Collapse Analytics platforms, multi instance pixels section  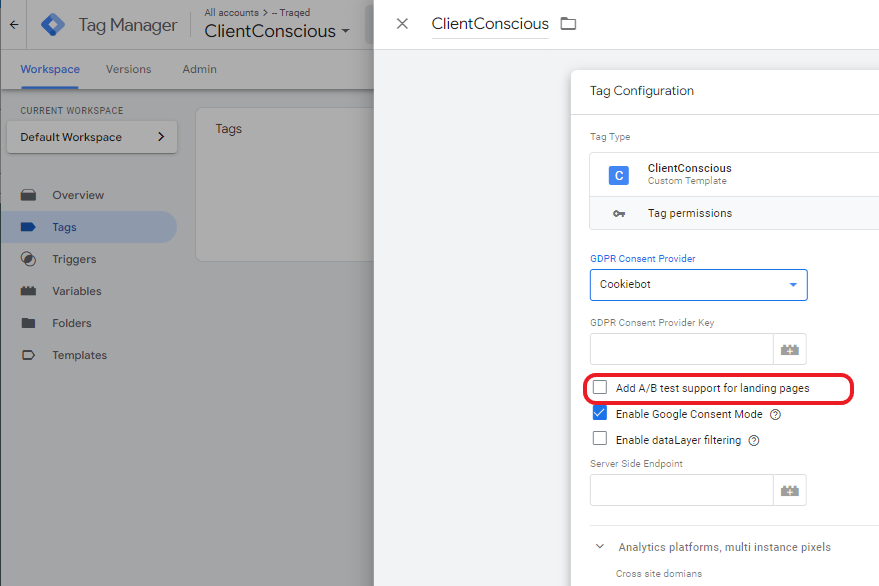pos(600,547)
